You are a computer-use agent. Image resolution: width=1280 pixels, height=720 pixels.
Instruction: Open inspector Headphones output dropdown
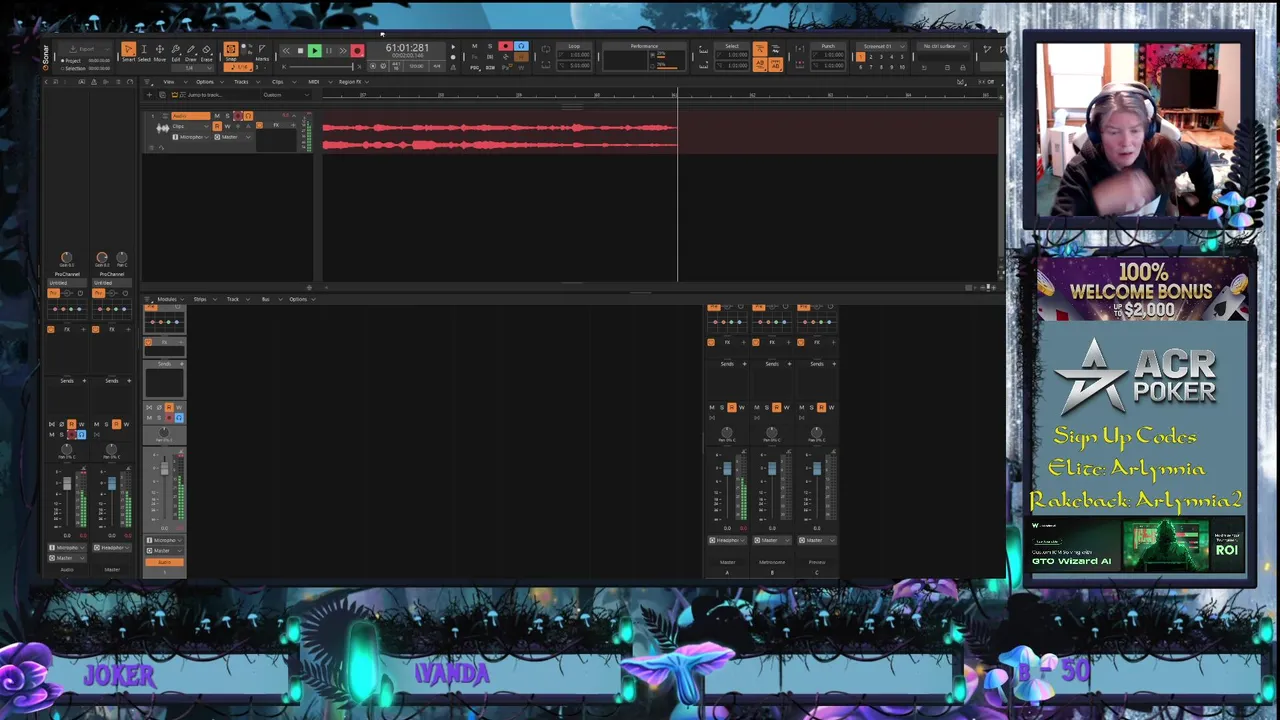(111, 548)
